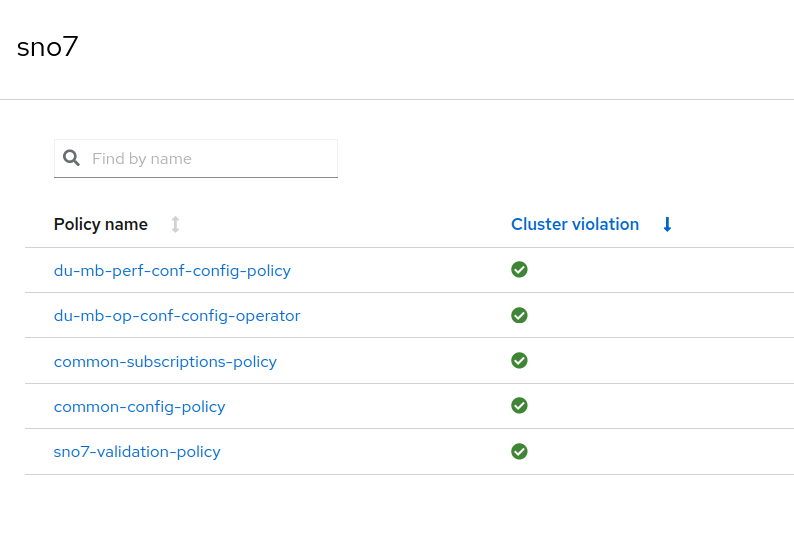Open the sno7-validation-policy link
Image resolution: width=794 pixels, height=549 pixels.
137,452
